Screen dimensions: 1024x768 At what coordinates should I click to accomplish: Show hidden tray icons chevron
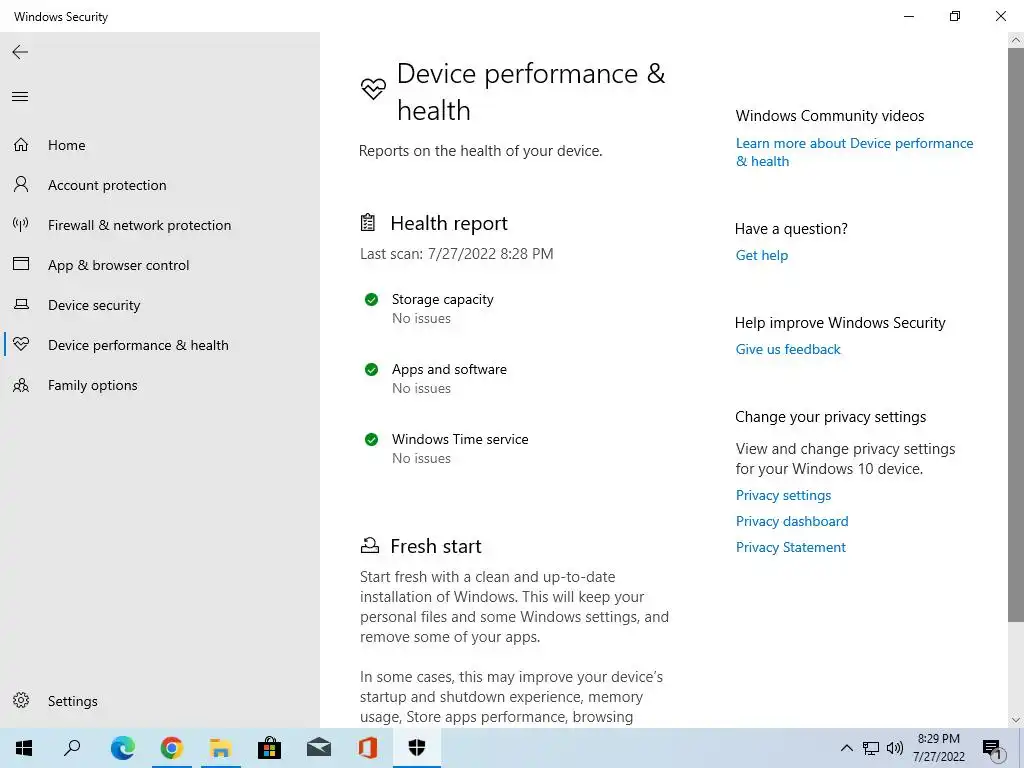846,748
